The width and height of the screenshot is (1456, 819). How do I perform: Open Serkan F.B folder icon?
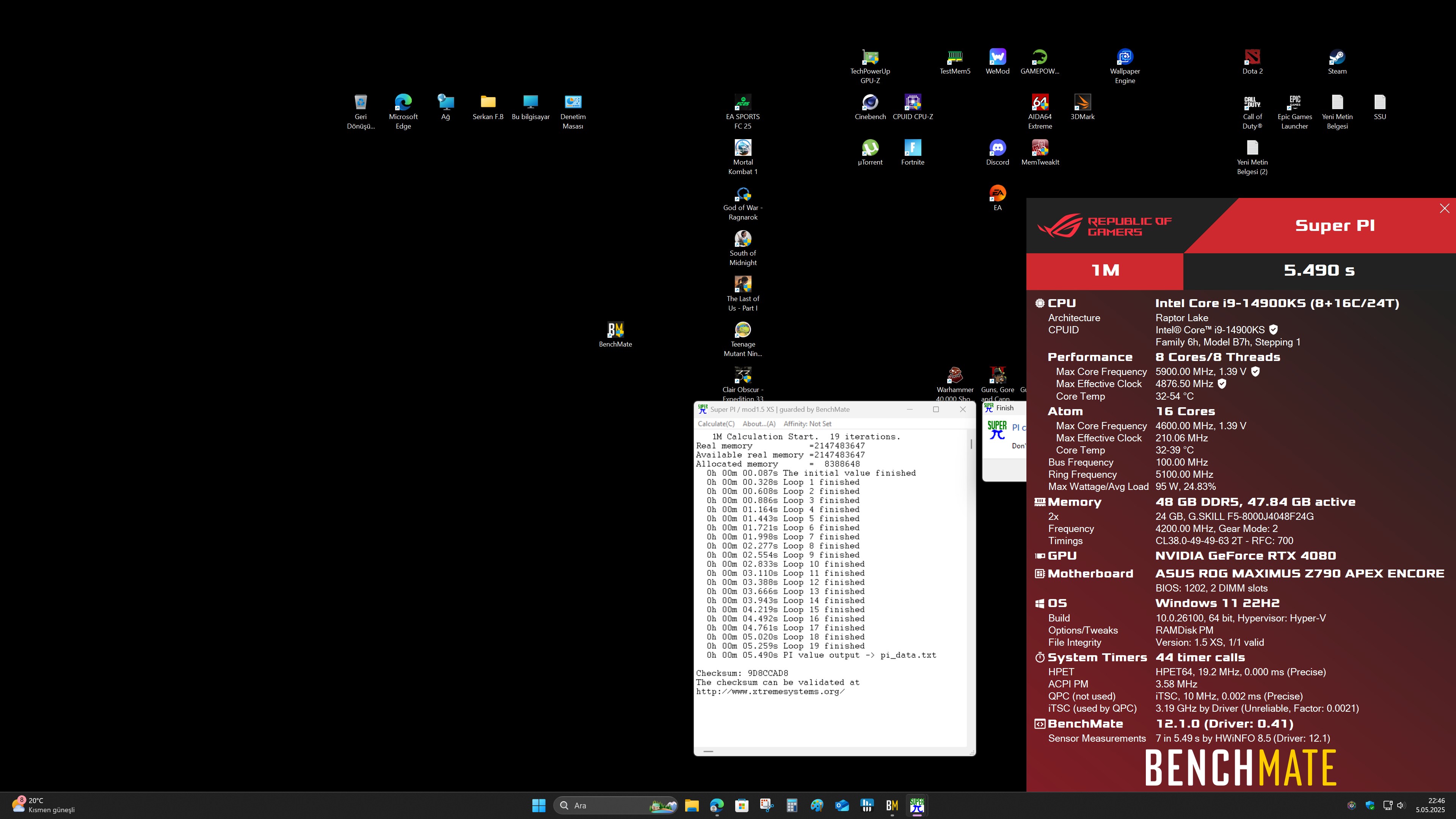coord(488,107)
